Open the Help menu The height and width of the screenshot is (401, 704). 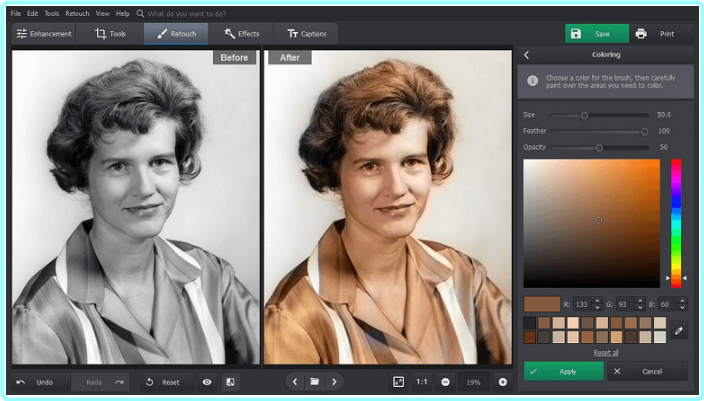(123, 13)
